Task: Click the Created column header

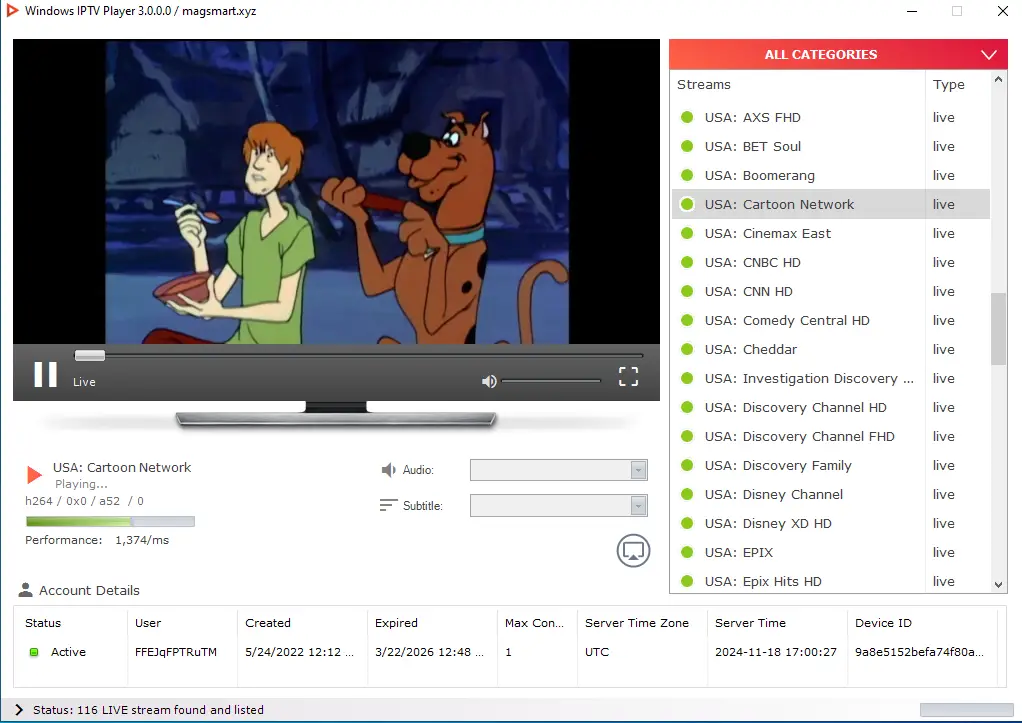Action: [x=268, y=623]
